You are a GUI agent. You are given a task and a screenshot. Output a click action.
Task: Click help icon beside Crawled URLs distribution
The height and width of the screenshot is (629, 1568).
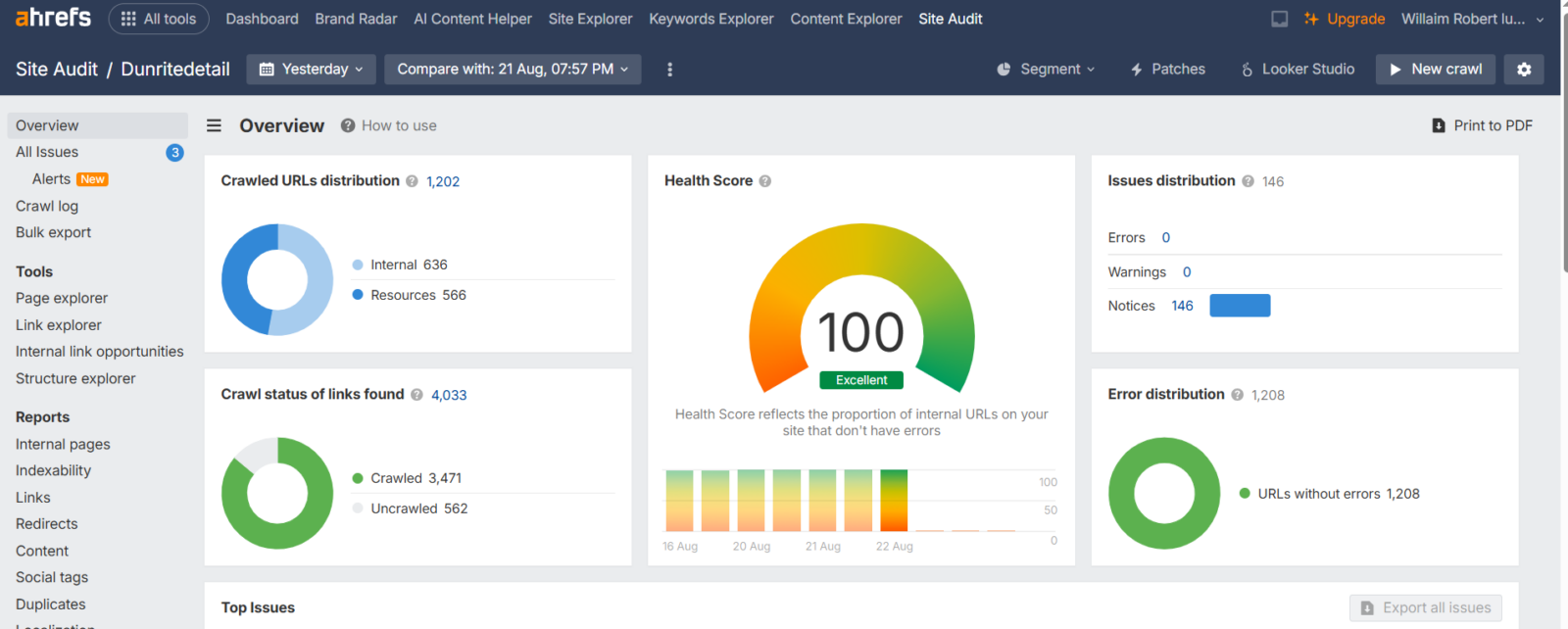click(412, 181)
